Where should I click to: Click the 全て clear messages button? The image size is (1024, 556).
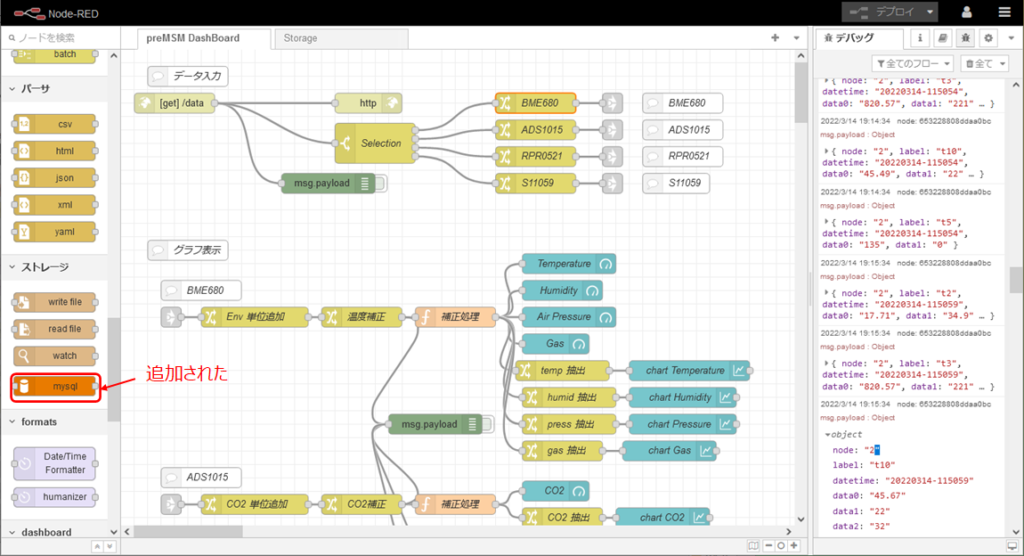click(x=978, y=63)
